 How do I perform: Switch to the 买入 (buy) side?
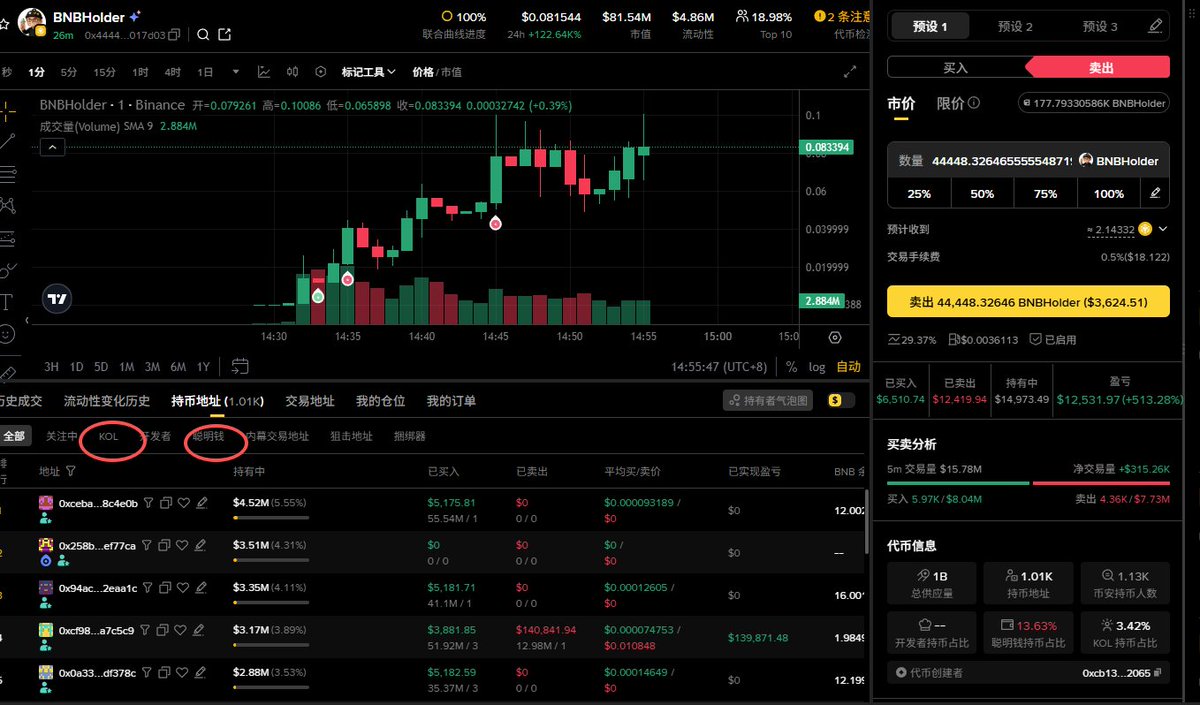(x=956, y=67)
